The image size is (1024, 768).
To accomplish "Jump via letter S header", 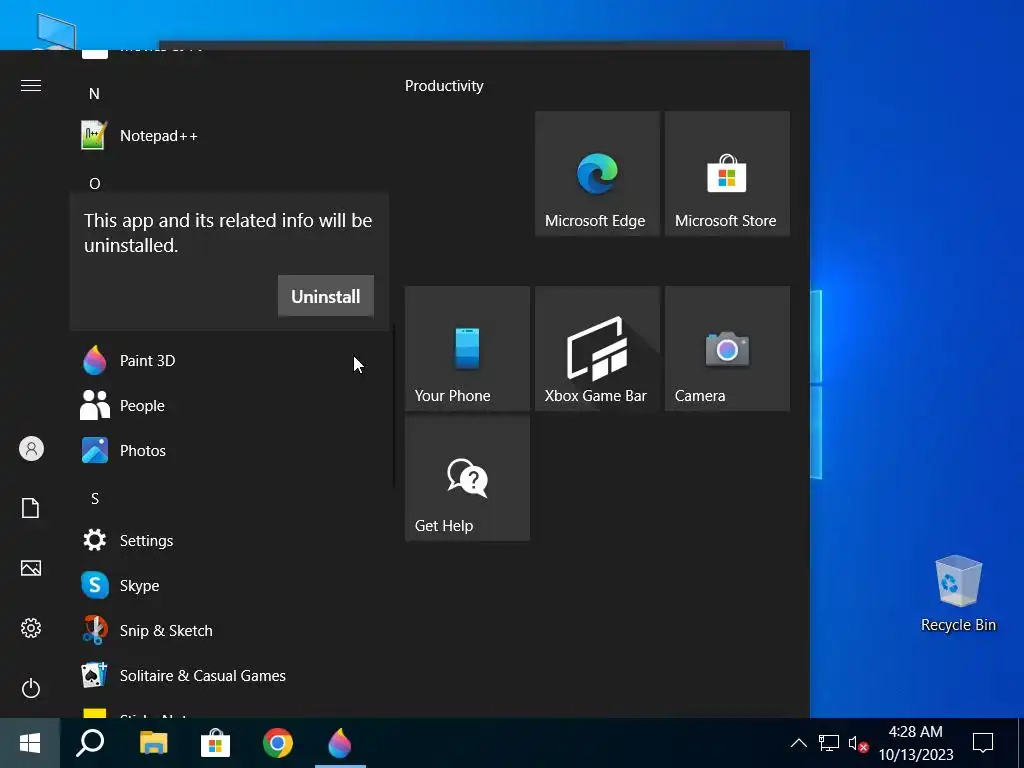I will tap(95, 499).
